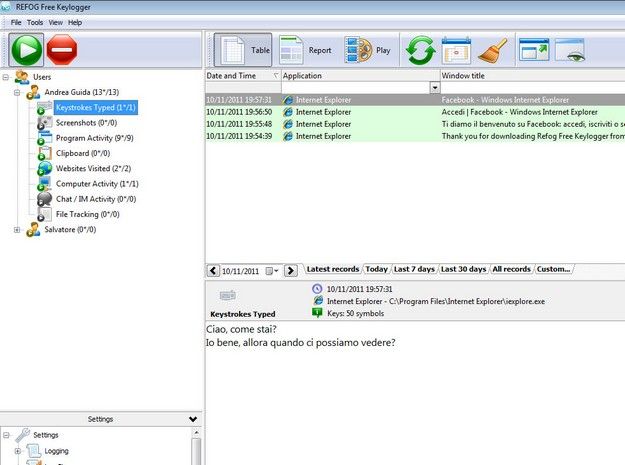Switch to Table view
The width and height of the screenshot is (625, 465).
pyautogui.click(x=243, y=50)
